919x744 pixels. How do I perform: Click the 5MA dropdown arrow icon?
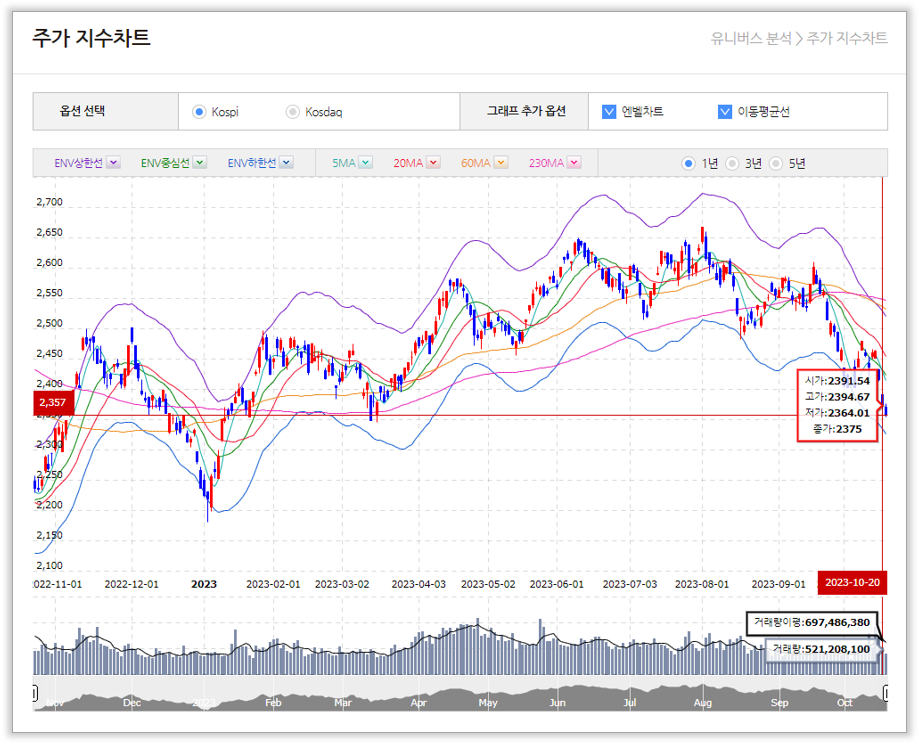point(365,163)
